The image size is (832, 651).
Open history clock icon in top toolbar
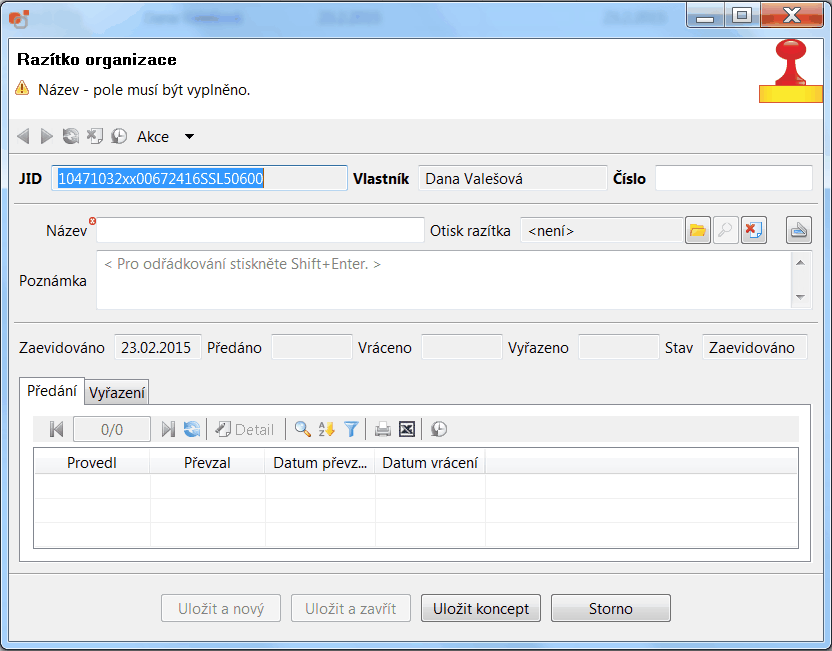tap(119, 136)
